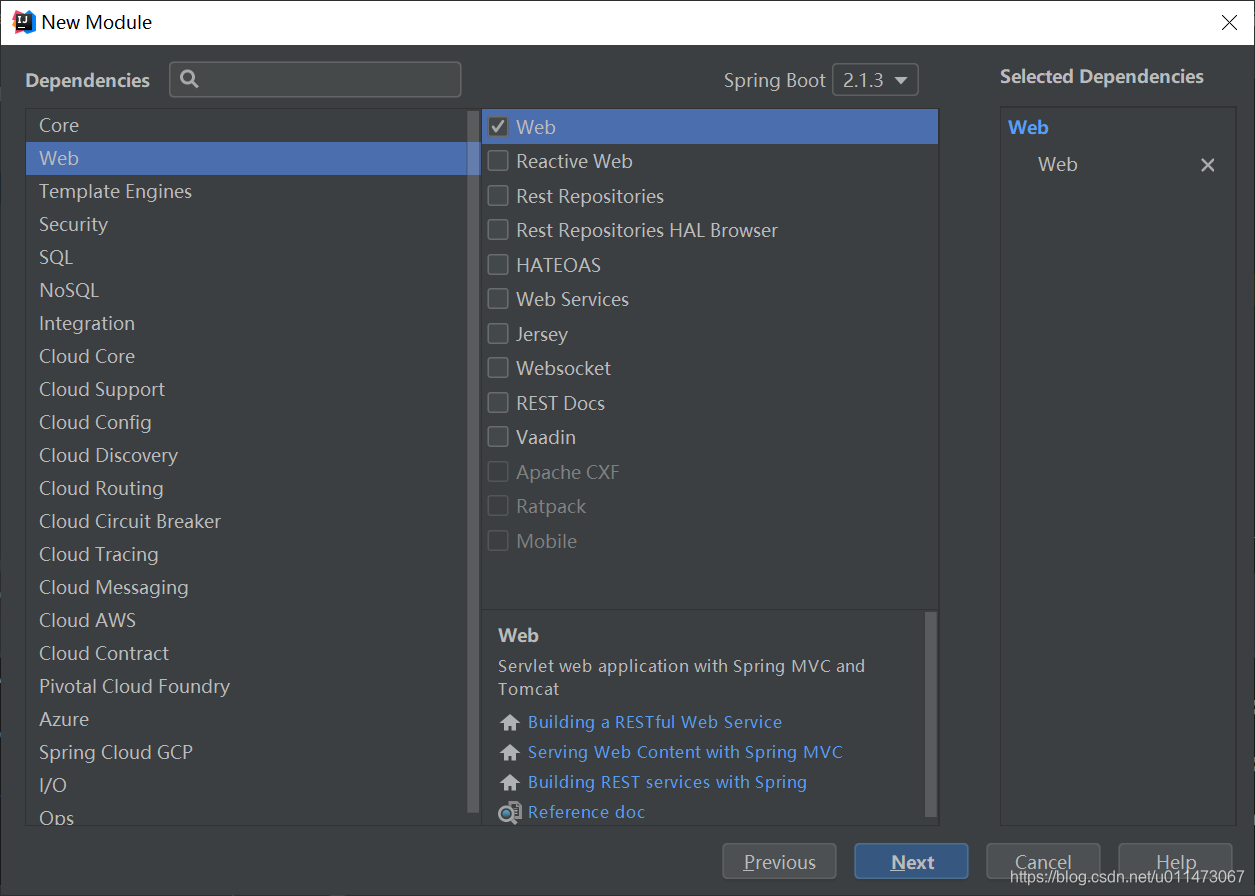Click the Cancel button
Image resolution: width=1255 pixels, height=896 pixels.
[1043, 862]
